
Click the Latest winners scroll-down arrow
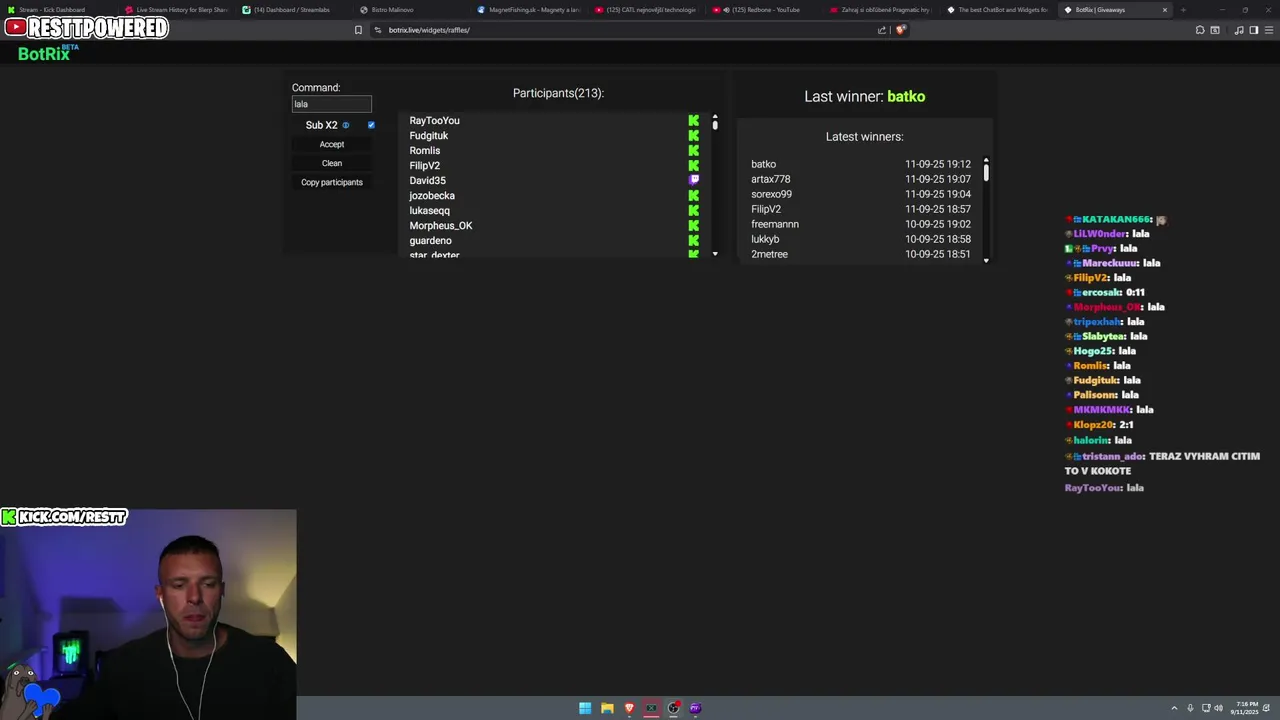click(986, 260)
